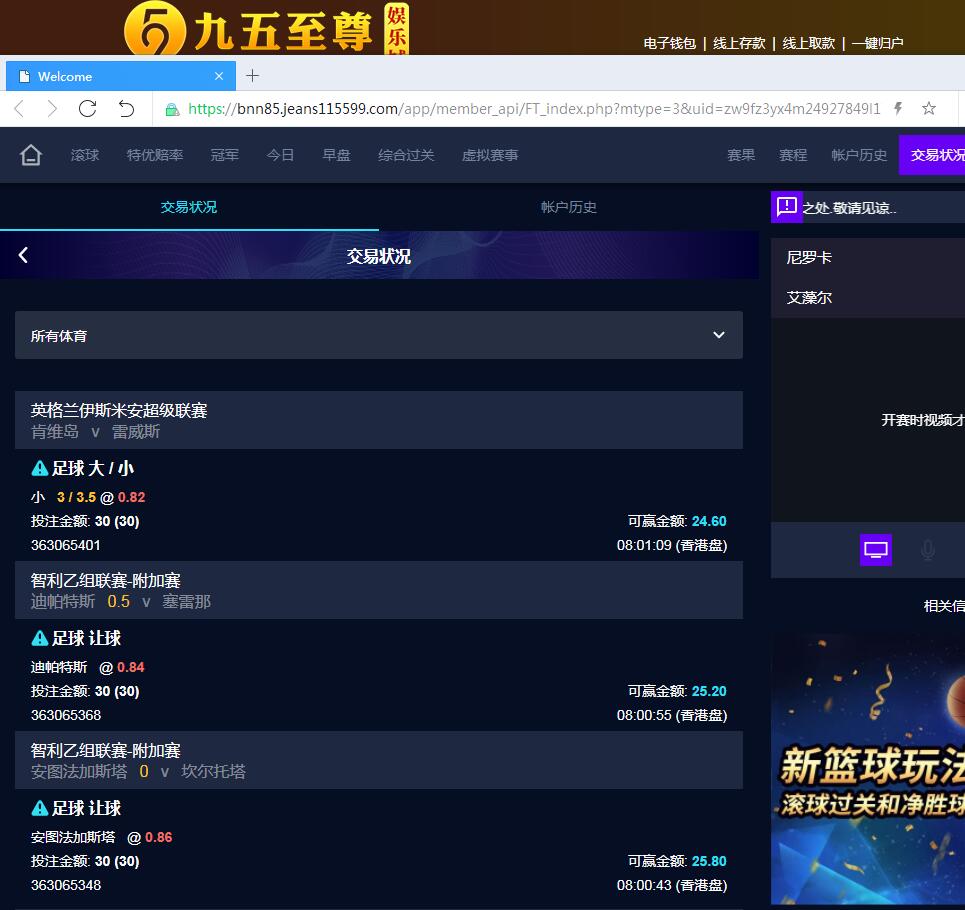This screenshot has height=910, width=965.
Task: Click the back arrow beside 交易状况 header
Action: pyautogui.click(x=23, y=255)
